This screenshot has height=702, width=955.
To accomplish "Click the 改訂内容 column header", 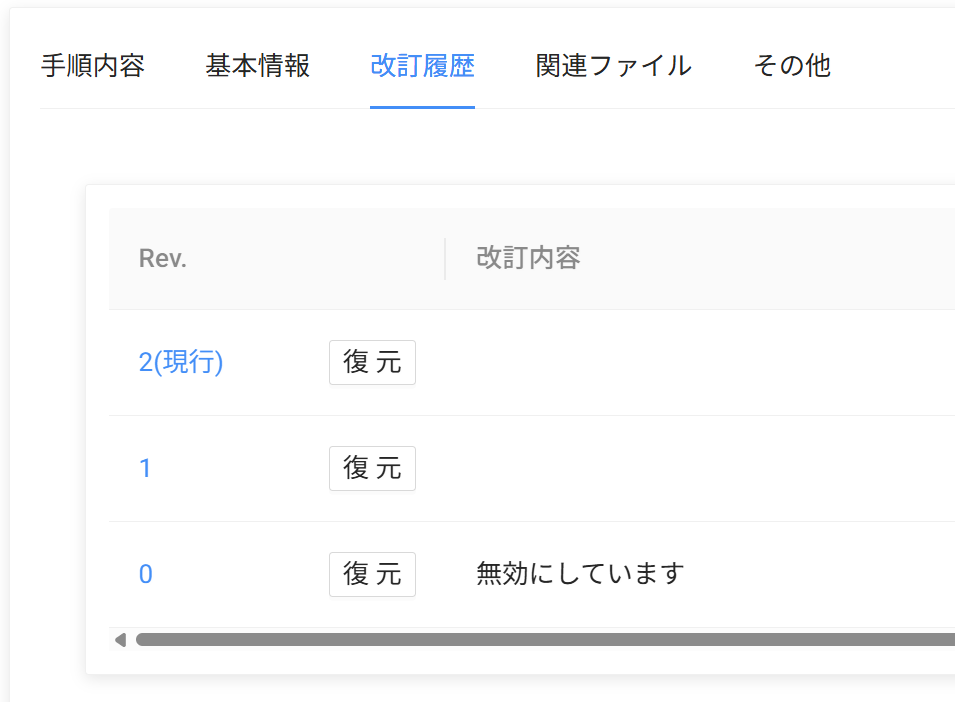I will point(528,259).
